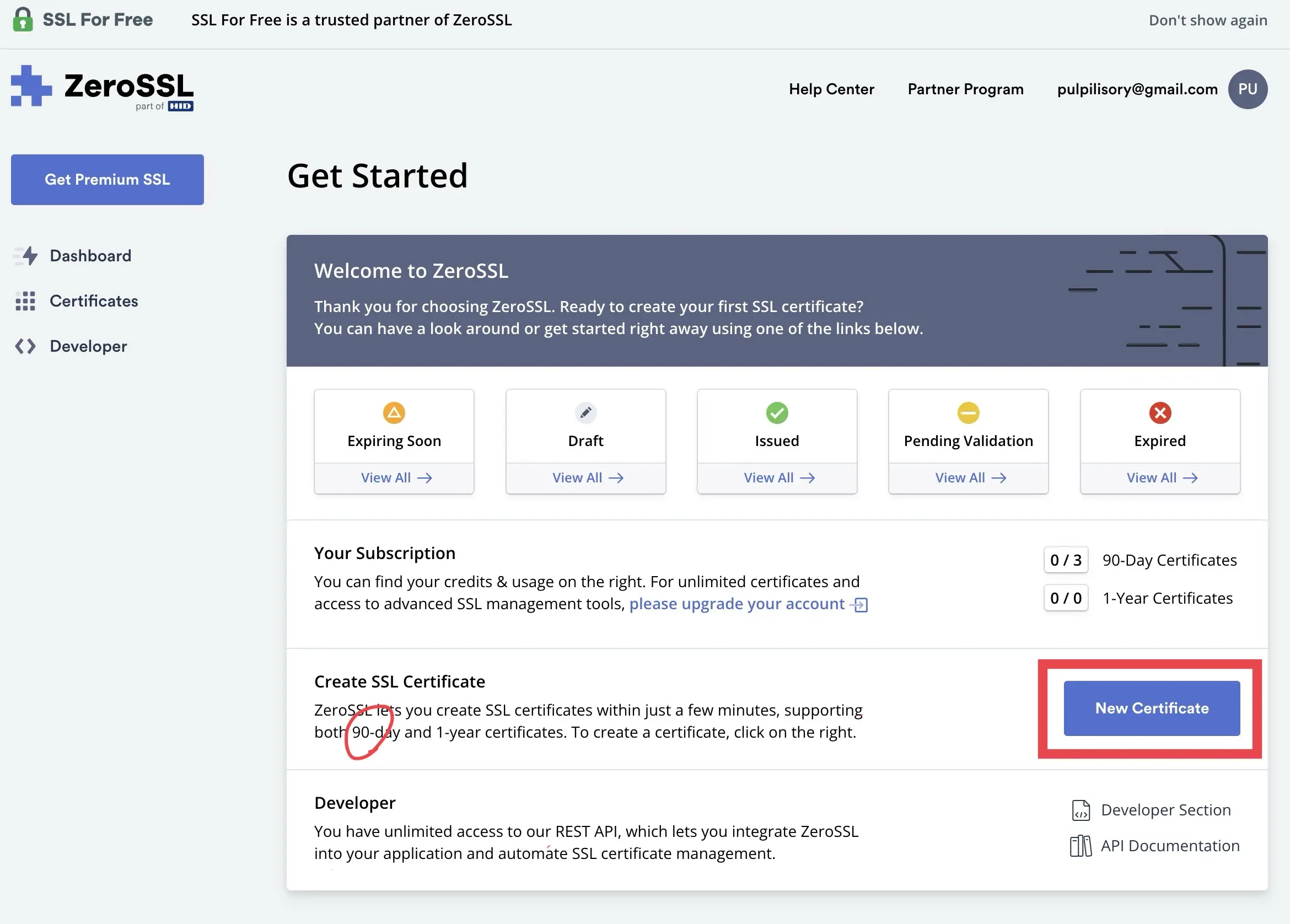Click the SSL For Free padlock icon
This screenshot has height=924, width=1290.
23,19
